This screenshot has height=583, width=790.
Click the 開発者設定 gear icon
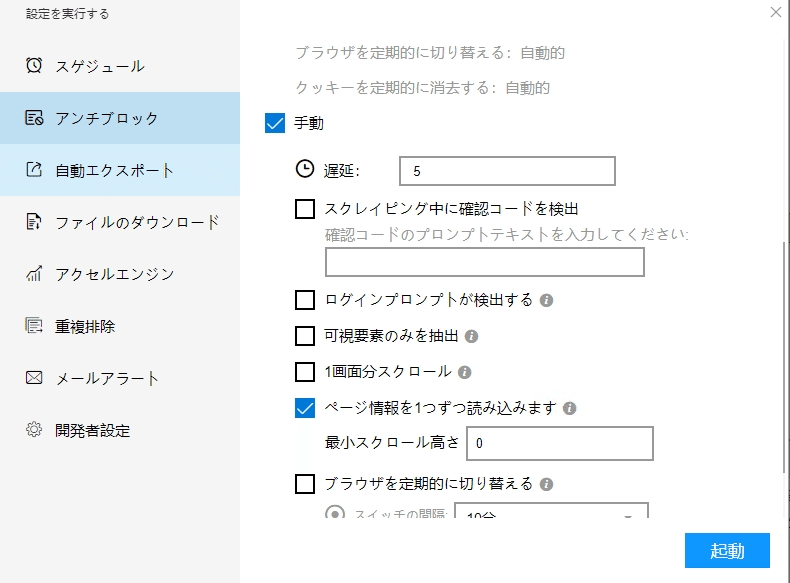click(x=34, y=430)
